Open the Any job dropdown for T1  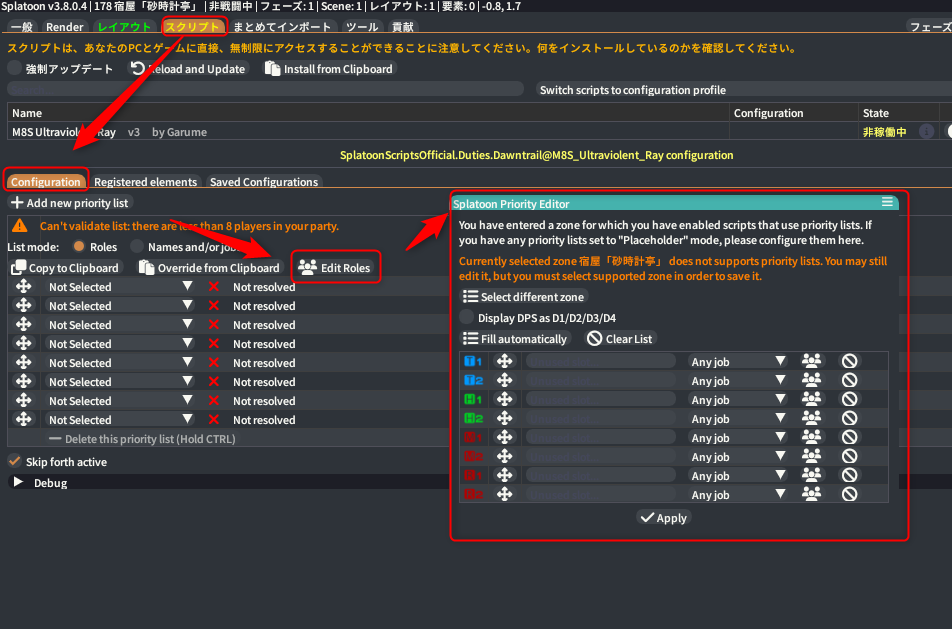[738, 361]
